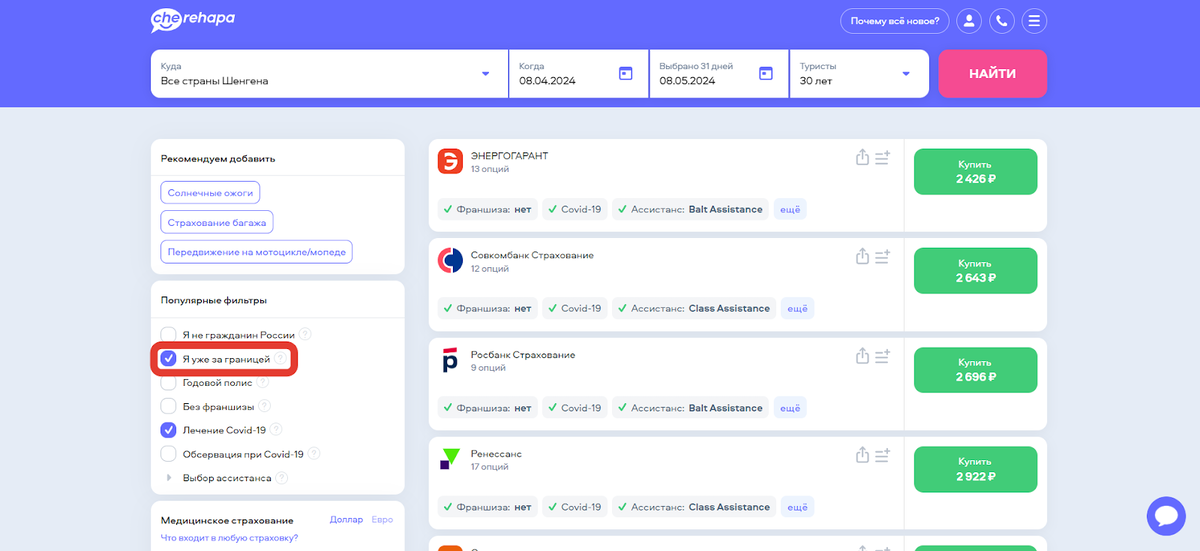The height and width of the screenshot is (551, 1200).
Task: Expand the Выбор ассистанса section
Action: 169,478
